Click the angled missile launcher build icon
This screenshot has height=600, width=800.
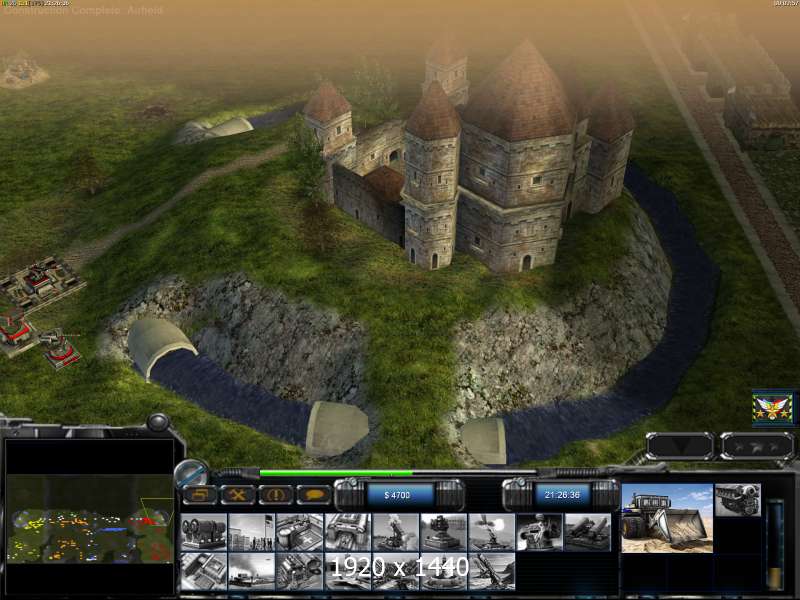pos(491,571)
